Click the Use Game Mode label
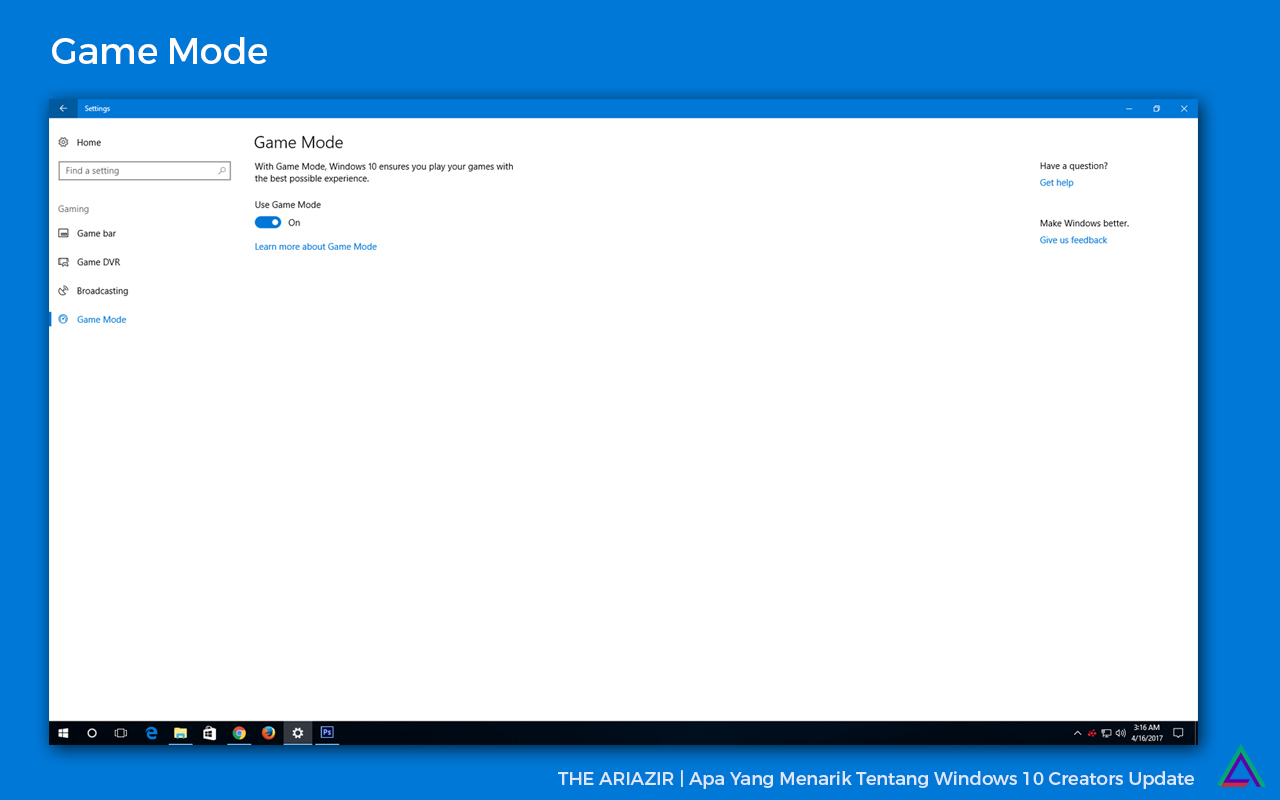Image resolution: width=1280 pixels, height=800 pixels. tap(288, 205)
